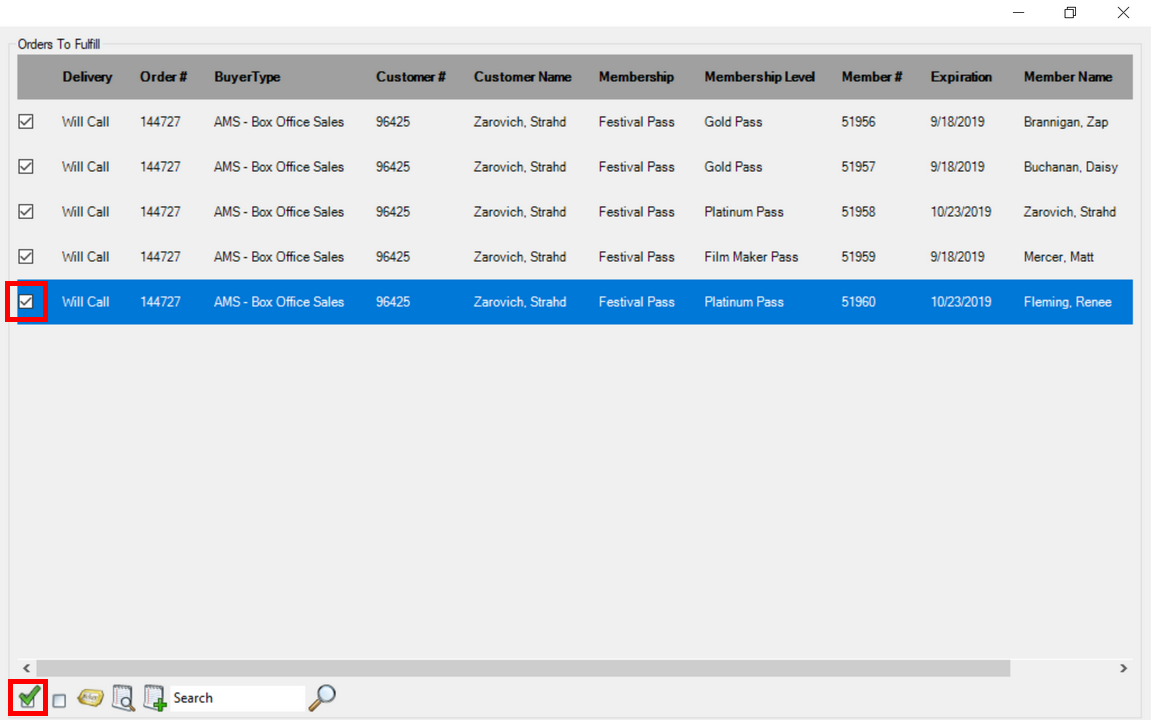1151x720 pixels.
Task: Click order 144727 in the Buchanan row
Action: coord(160,167)
